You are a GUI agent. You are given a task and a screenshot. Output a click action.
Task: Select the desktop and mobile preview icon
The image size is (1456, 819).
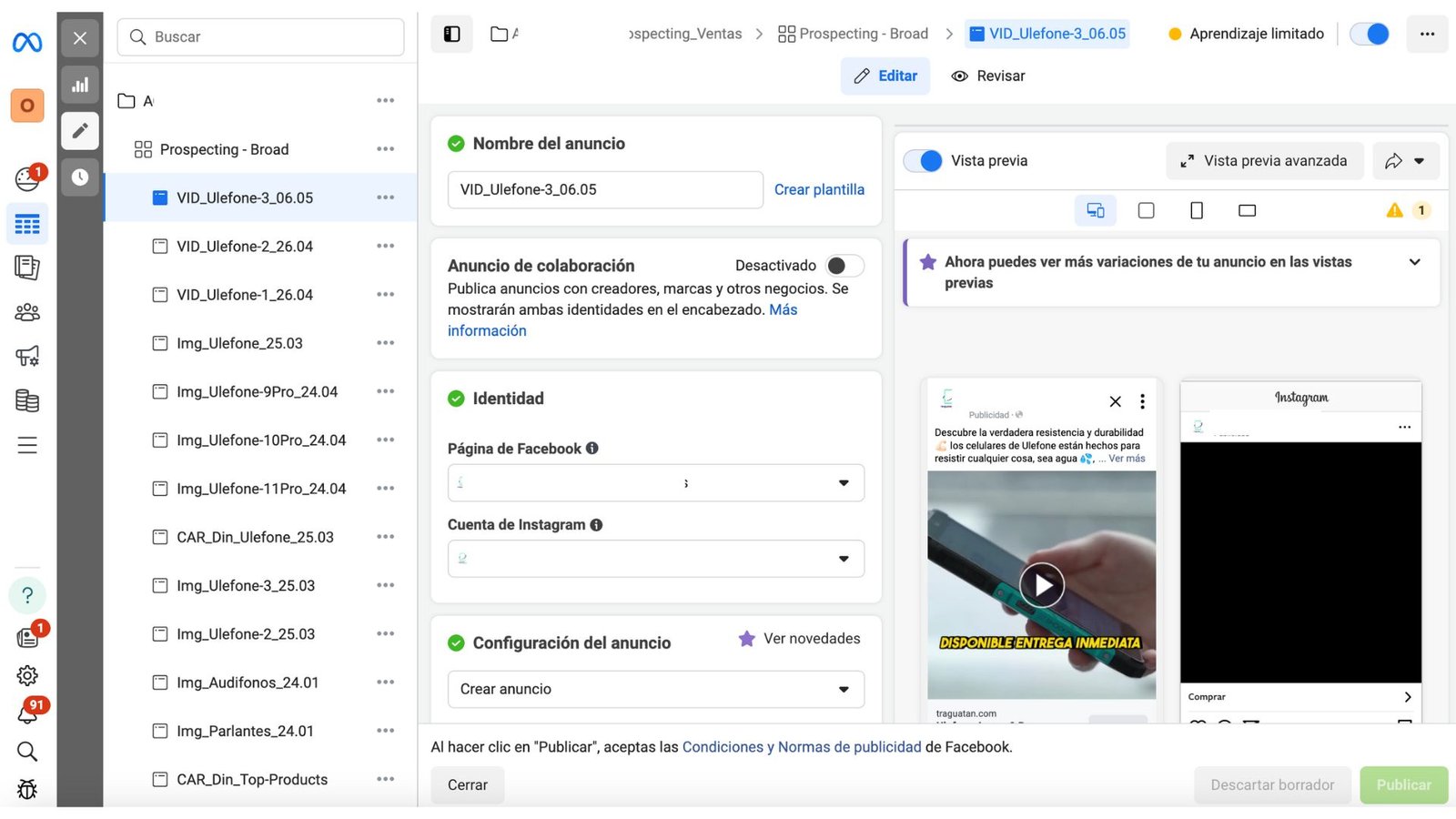coord(1096,210)
